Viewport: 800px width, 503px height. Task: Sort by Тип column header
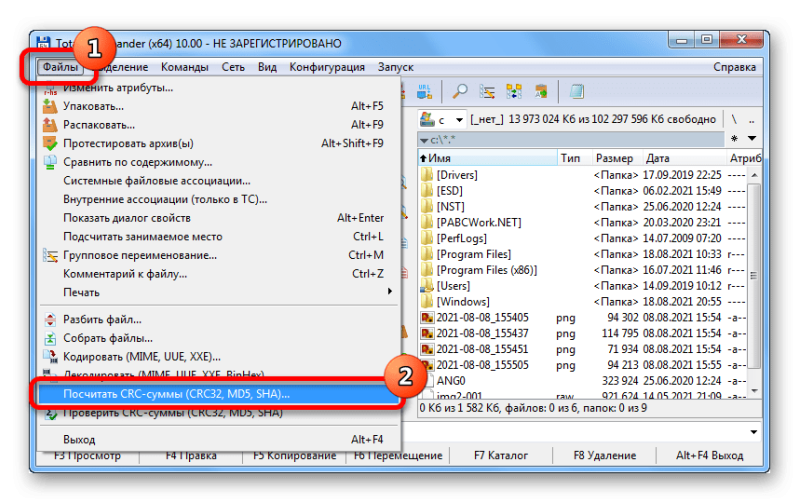click(574, 158)
